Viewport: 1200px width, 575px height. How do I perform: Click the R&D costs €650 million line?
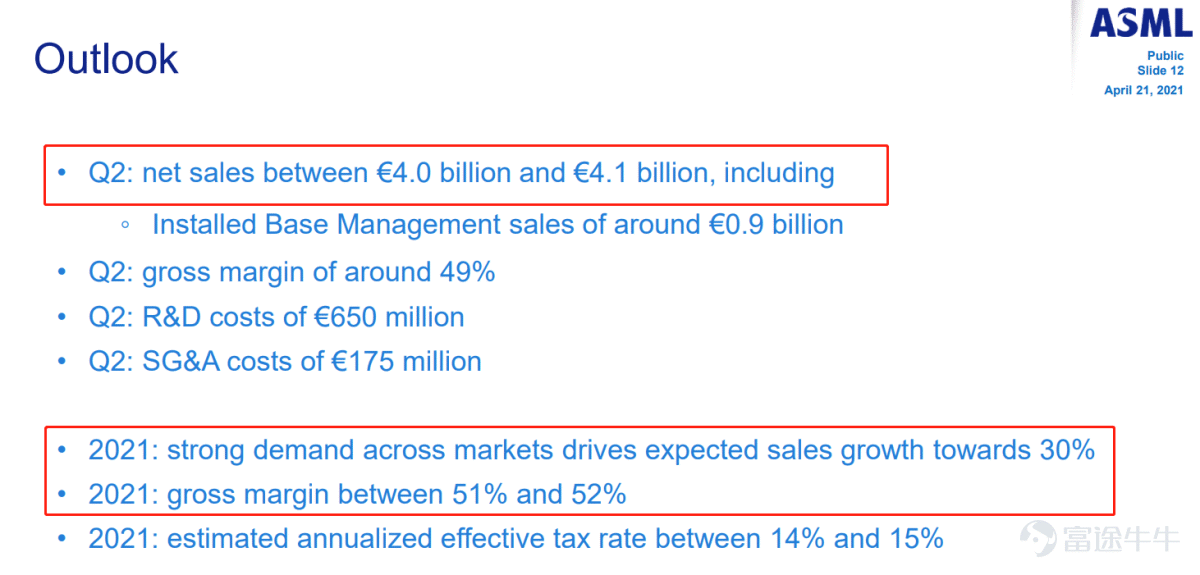pyautogui.click(x=276, y=317)
